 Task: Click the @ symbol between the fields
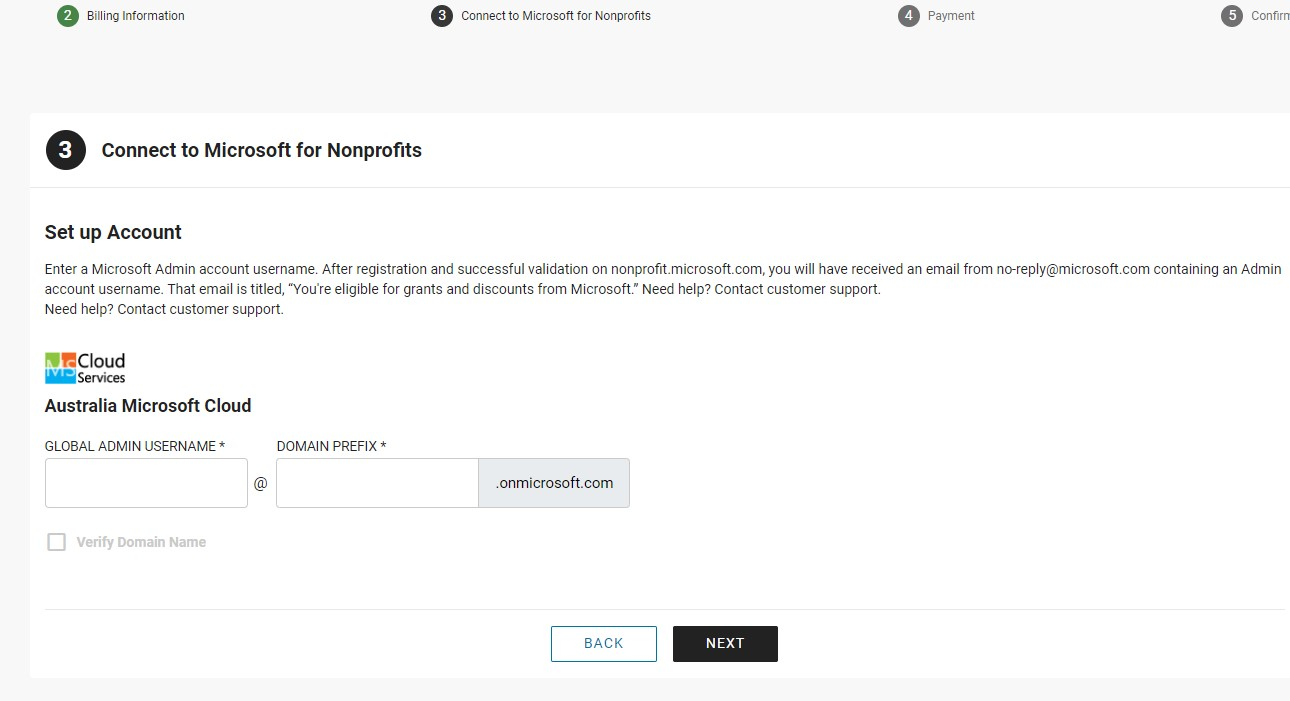tap(260, 483)
